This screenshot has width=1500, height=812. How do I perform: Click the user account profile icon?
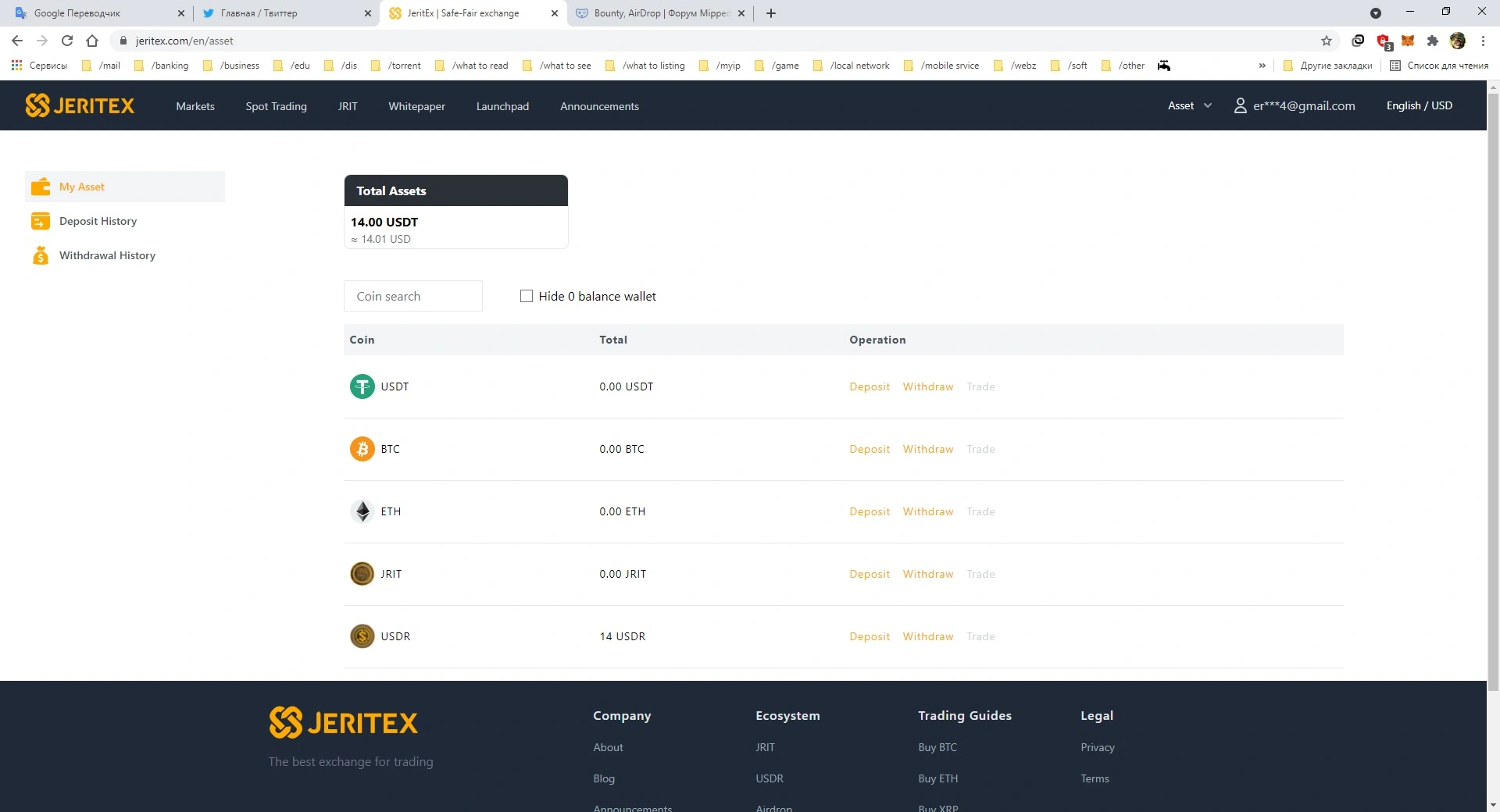(1240, 106)
